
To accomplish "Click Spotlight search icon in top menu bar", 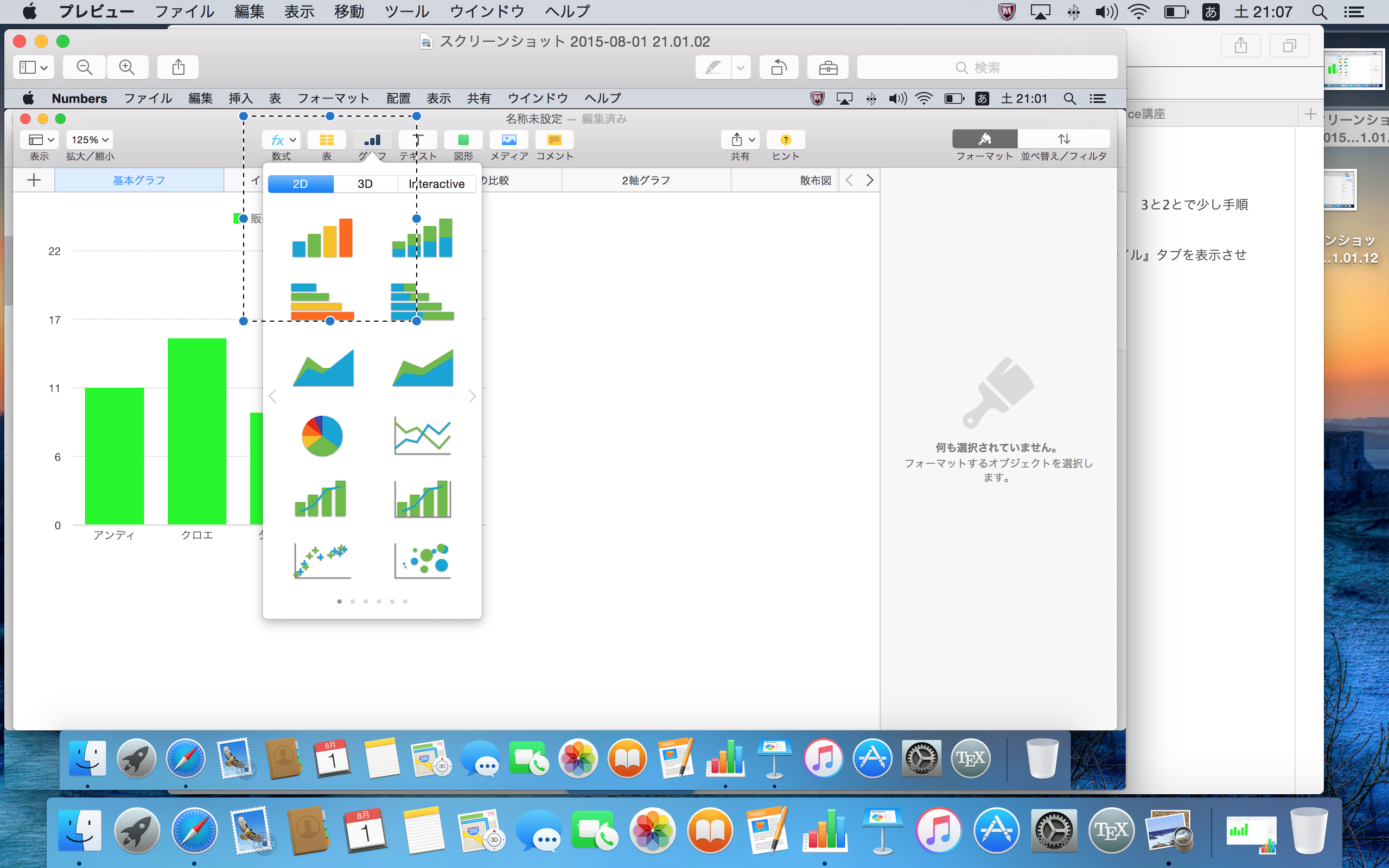I will (1319, 12).
